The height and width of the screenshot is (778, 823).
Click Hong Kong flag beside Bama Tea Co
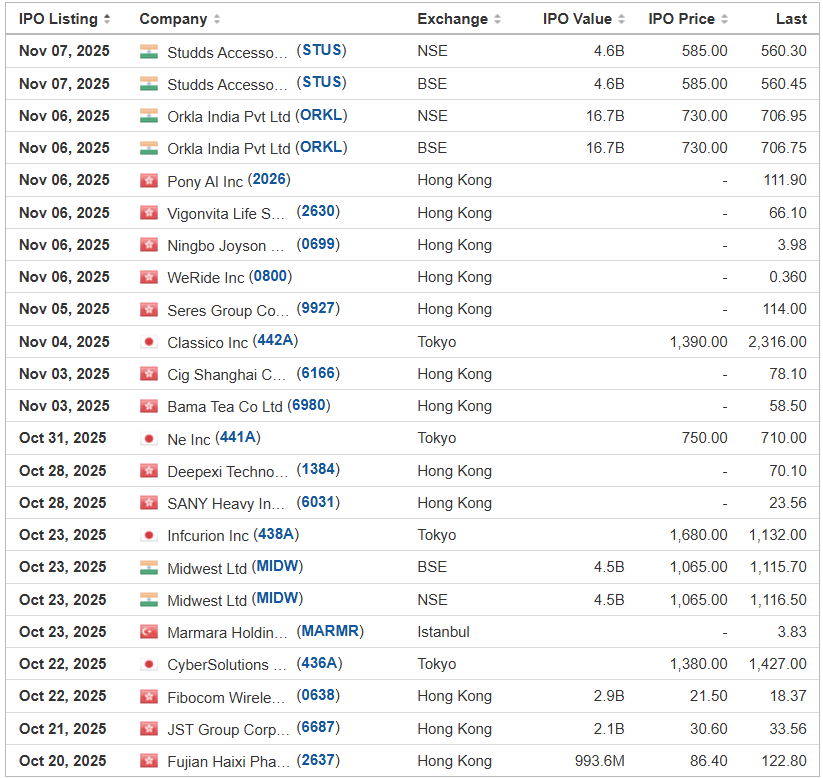pos(149,406)
